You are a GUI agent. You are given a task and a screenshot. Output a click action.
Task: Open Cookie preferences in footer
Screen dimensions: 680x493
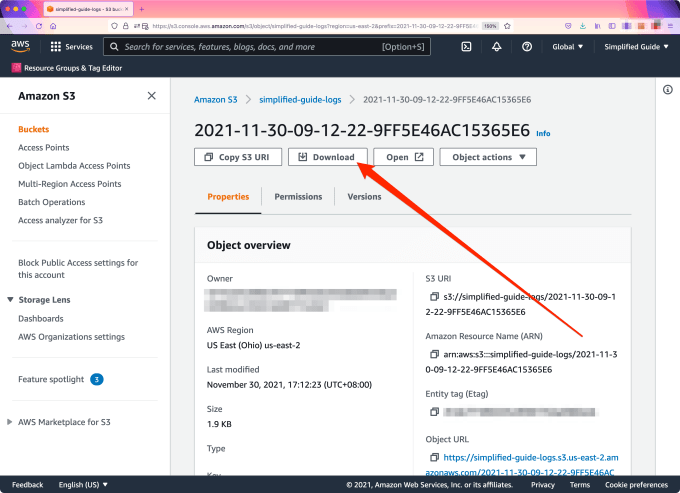(637, 485)
